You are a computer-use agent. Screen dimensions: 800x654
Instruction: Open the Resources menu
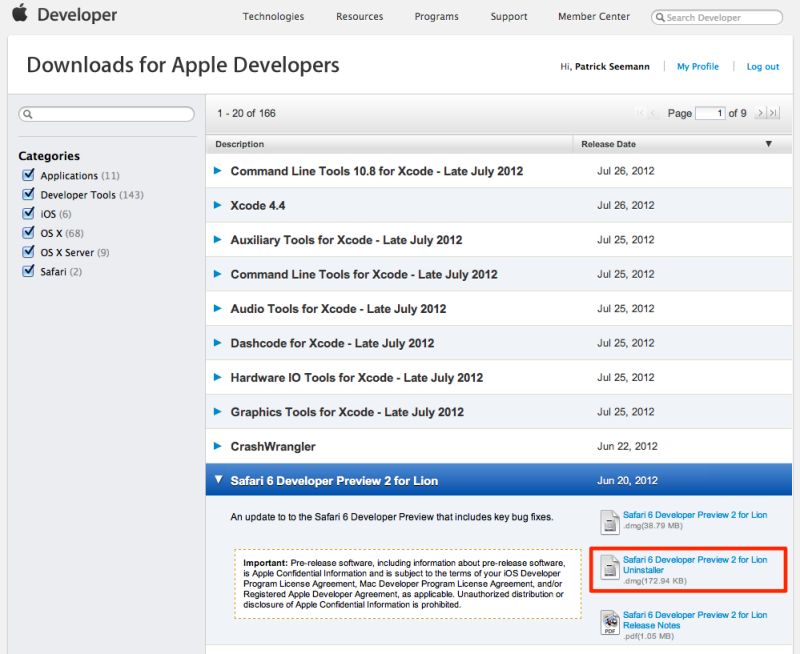click(359, 16)
